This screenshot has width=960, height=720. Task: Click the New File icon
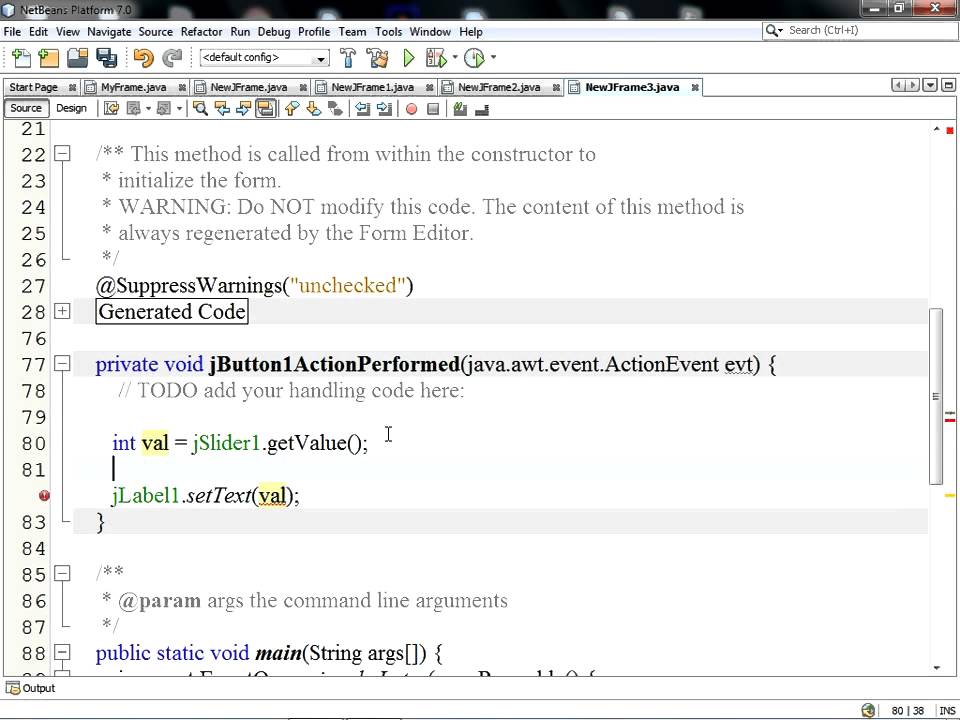pos(21,58)
